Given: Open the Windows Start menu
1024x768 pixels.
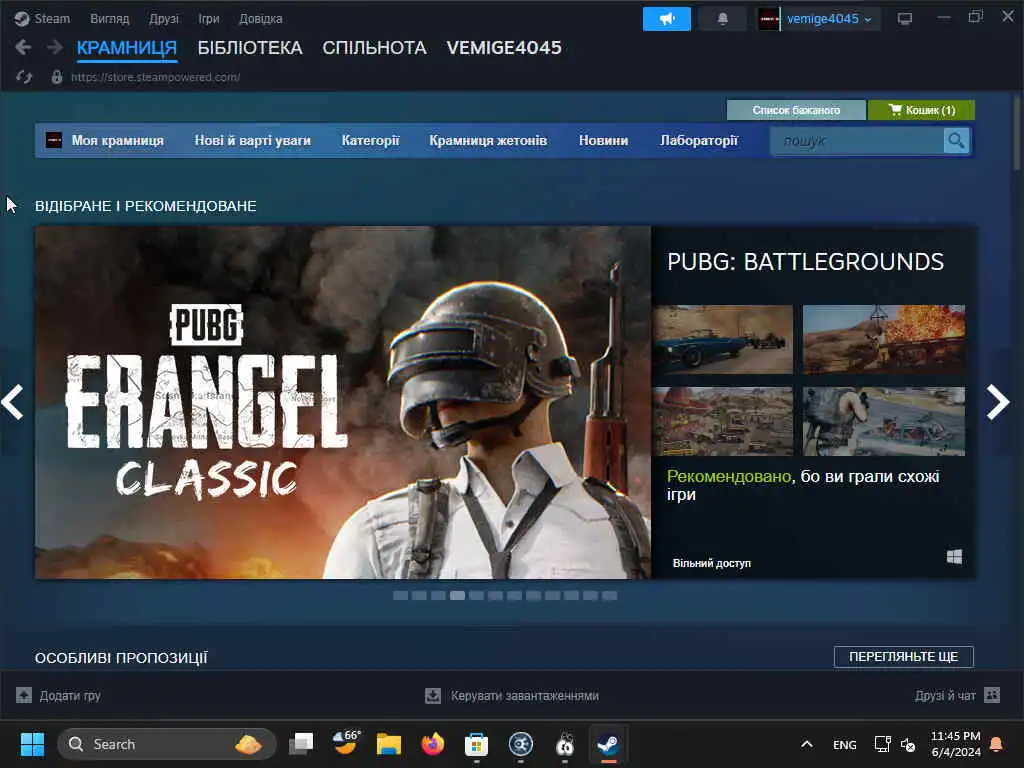Looking at the screenshot, I should tap(32, 744).
